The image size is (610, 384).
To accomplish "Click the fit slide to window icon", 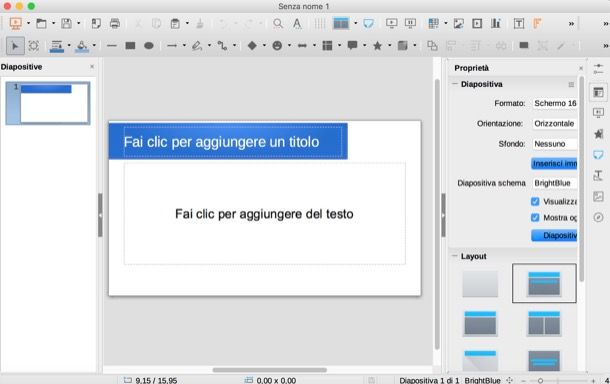I will click(x=509, y=380).
